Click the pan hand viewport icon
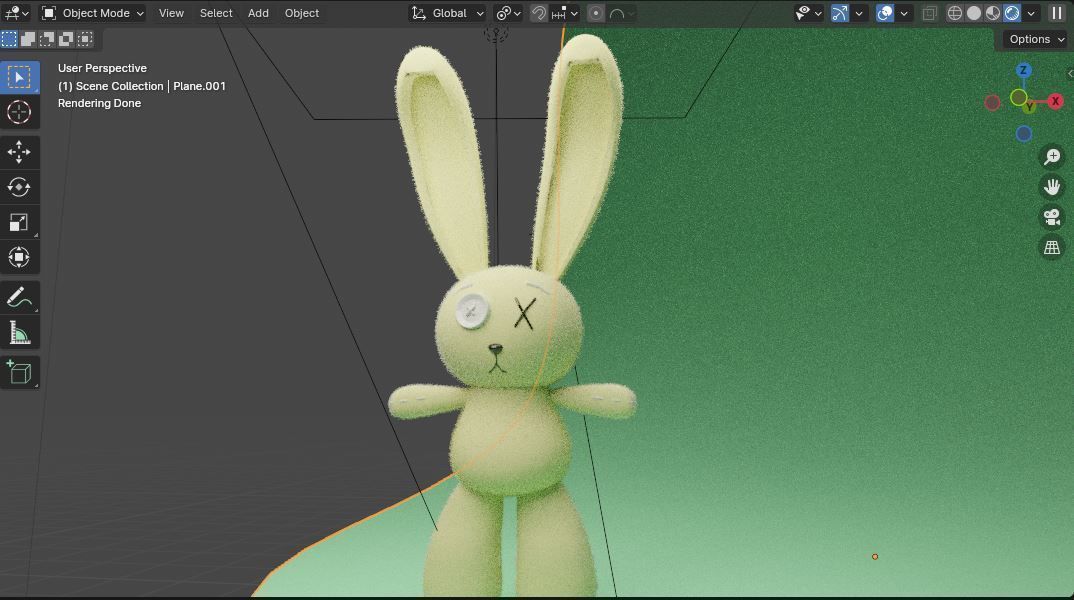The image size is (1074, 600). coord(1052,187)
